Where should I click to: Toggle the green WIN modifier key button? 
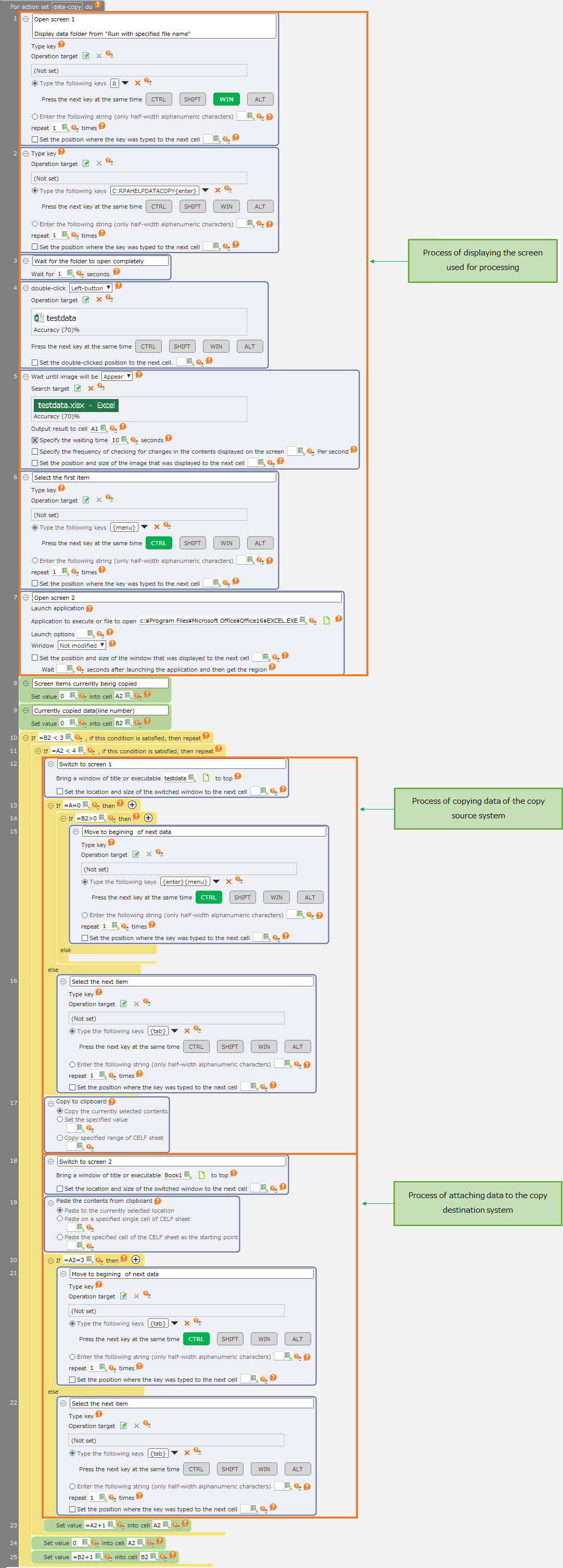click(226, 99)
